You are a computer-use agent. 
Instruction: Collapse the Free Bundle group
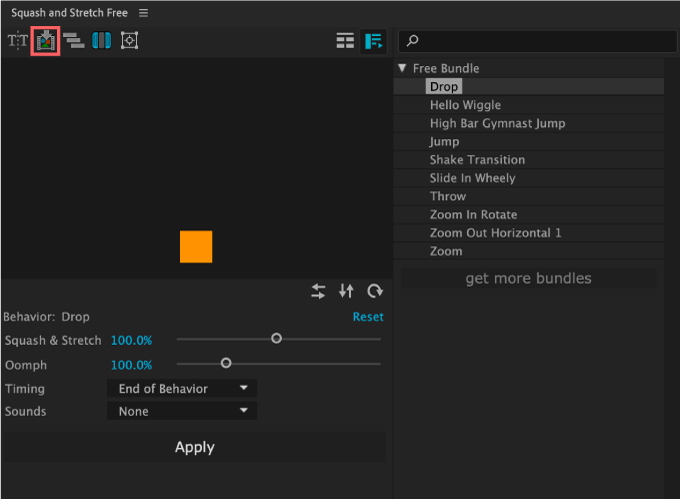402,68
